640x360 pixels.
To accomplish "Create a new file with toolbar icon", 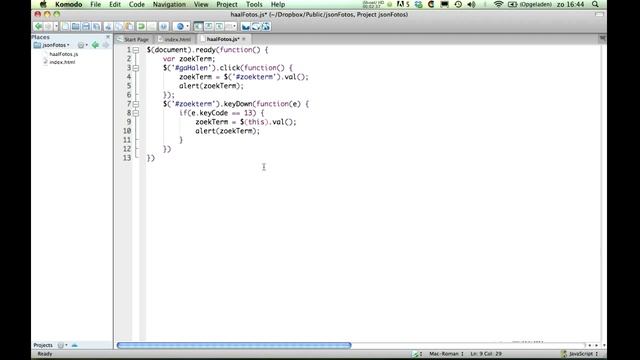I will coord(65,27).
